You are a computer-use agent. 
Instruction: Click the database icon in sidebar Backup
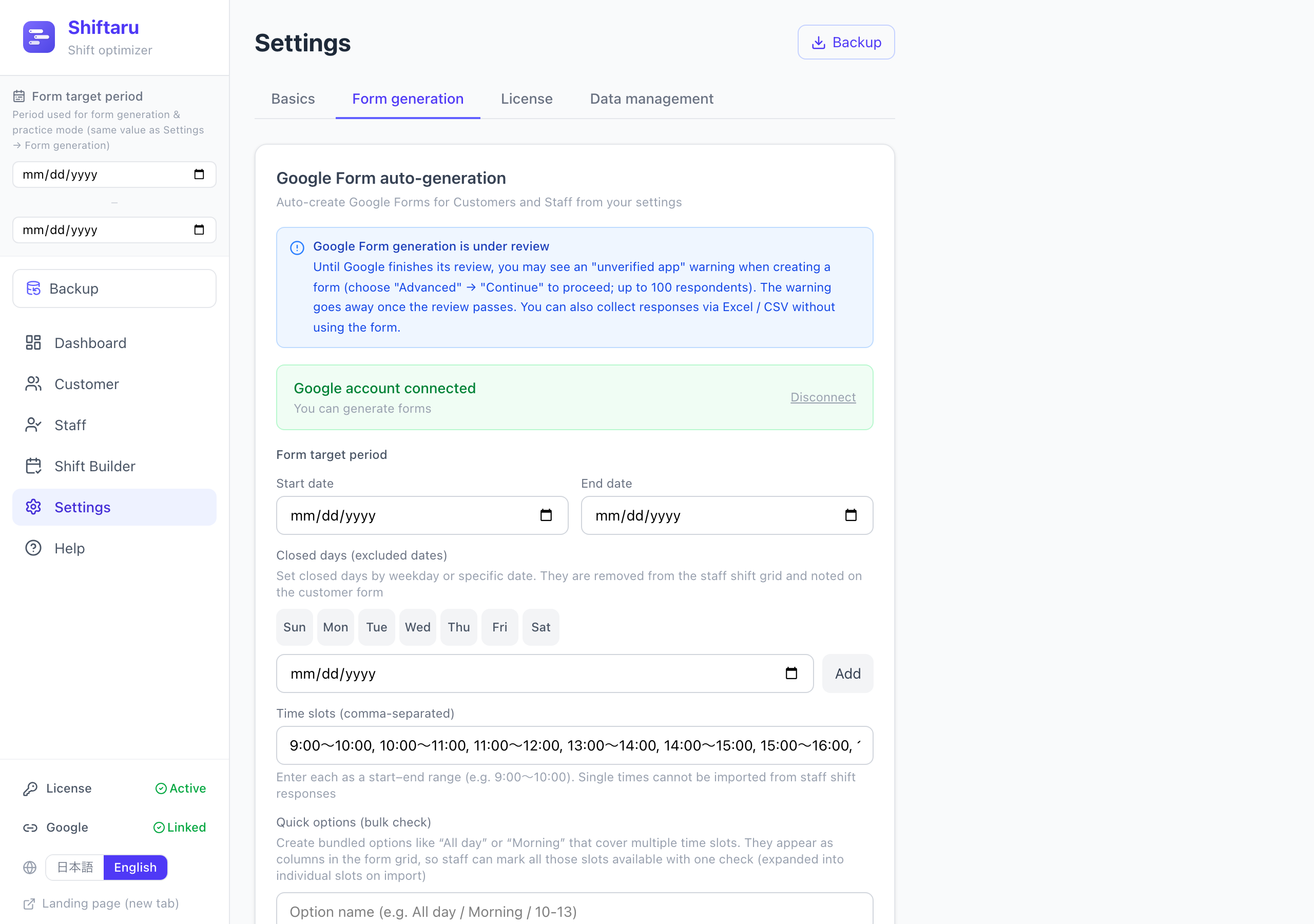point(34,288)
